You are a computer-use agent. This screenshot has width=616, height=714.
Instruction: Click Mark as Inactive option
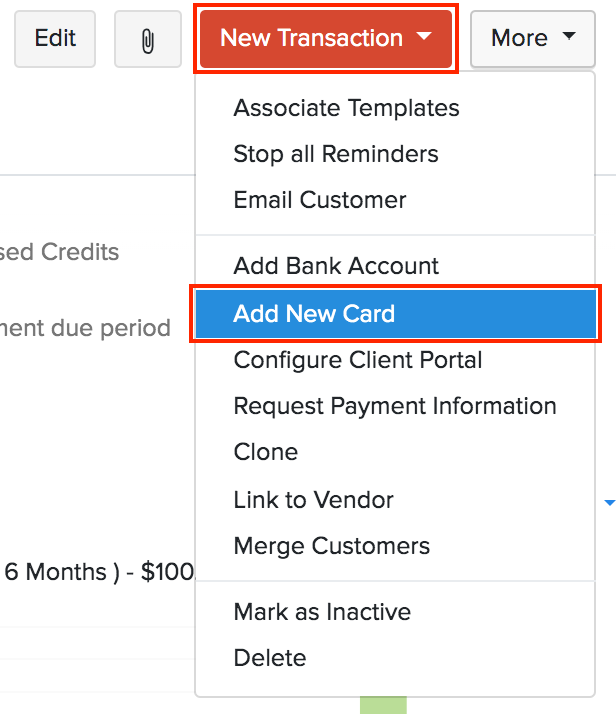322,612
